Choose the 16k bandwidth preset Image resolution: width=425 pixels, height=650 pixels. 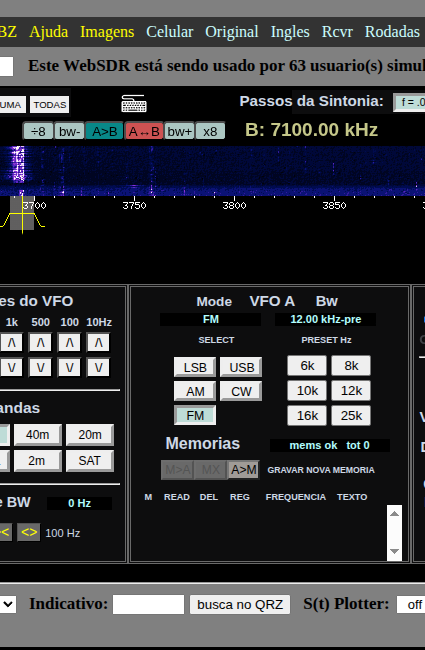click(307, 415)
